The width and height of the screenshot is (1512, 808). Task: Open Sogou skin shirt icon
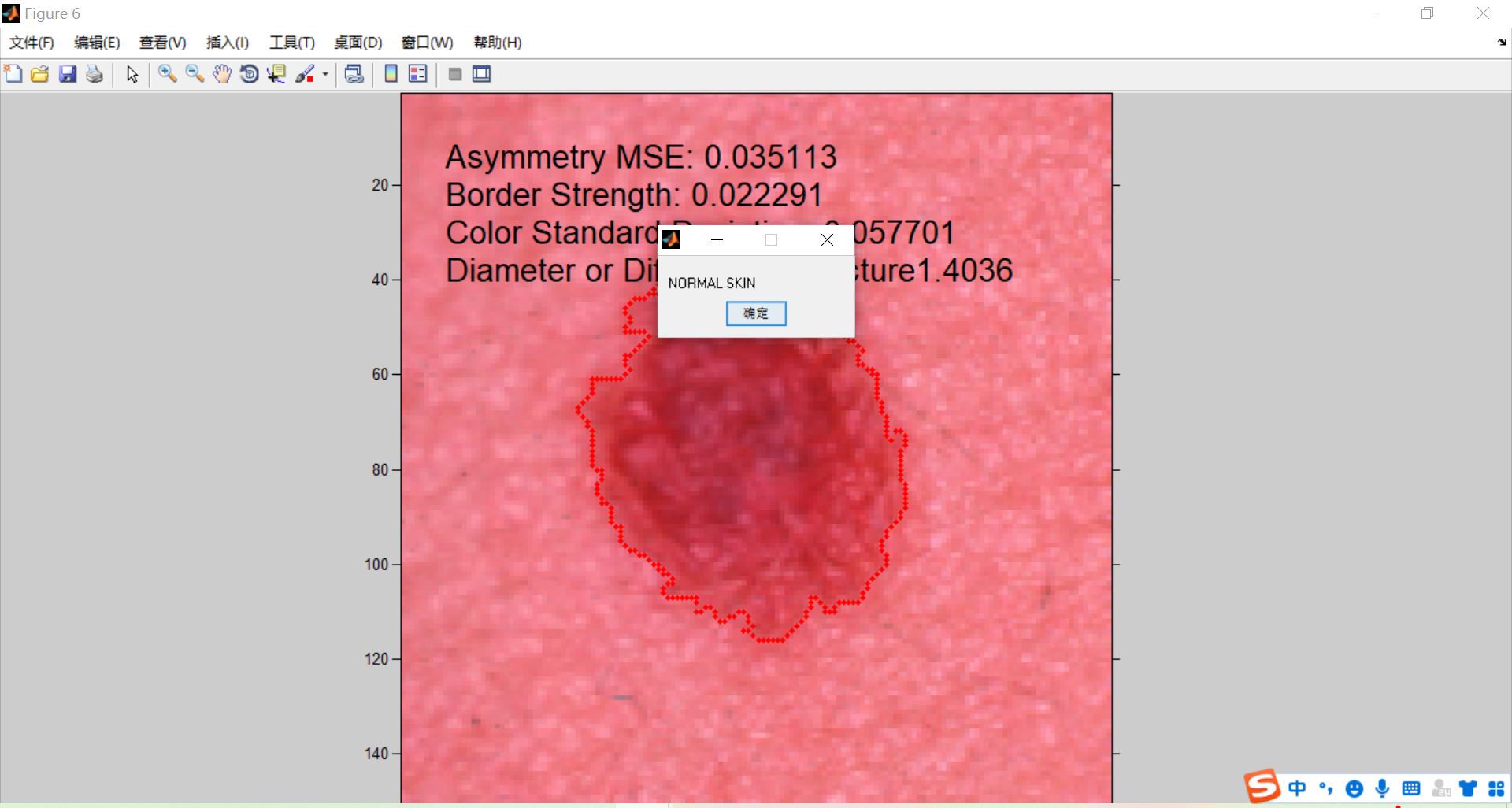click(x=1468, y=788)
